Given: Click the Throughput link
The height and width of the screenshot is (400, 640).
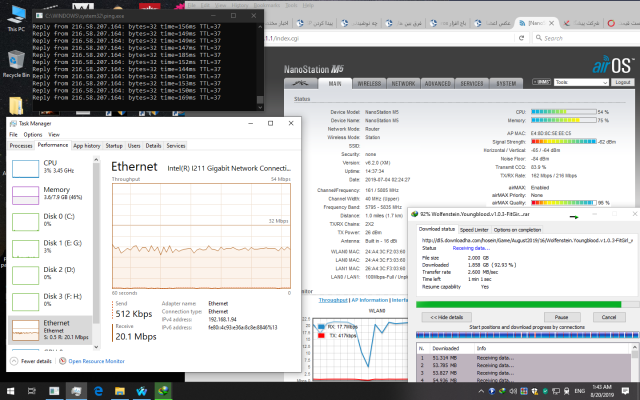Looking at the screenshot, I should point(333,298).
